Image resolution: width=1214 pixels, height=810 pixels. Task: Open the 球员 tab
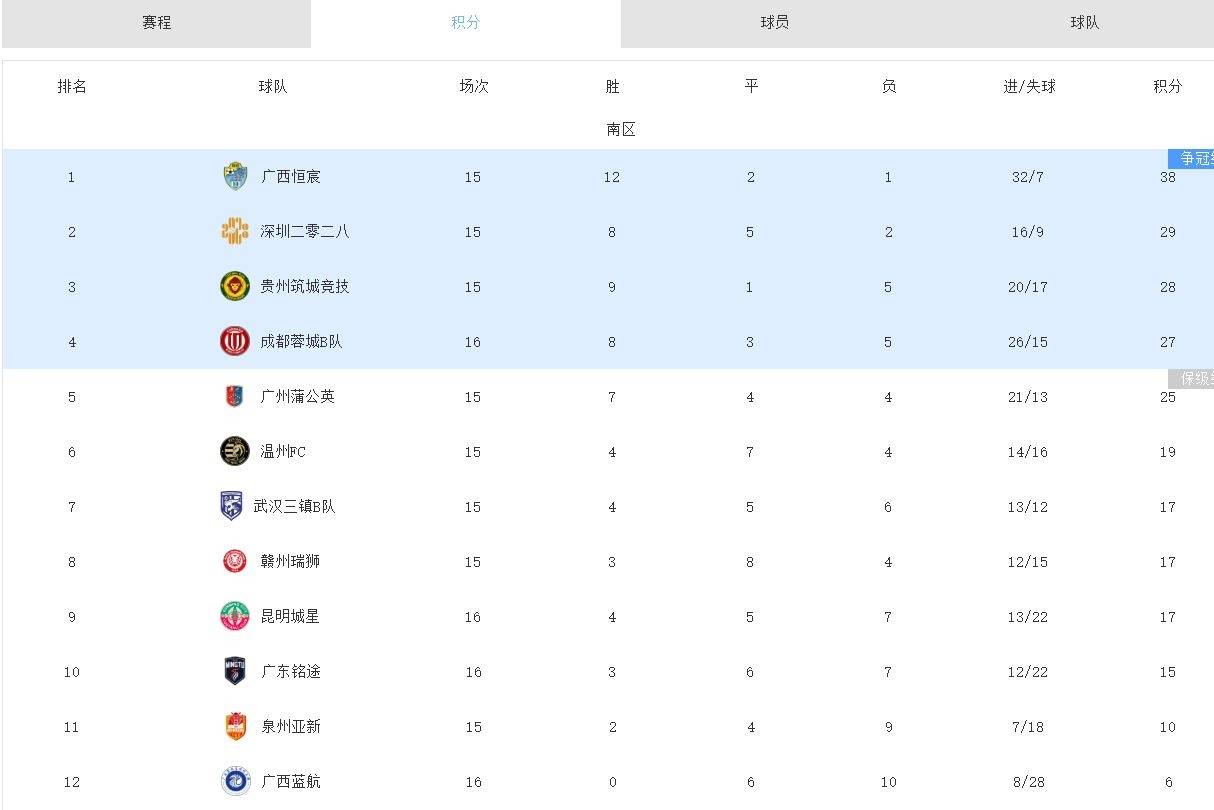[775, 23]
